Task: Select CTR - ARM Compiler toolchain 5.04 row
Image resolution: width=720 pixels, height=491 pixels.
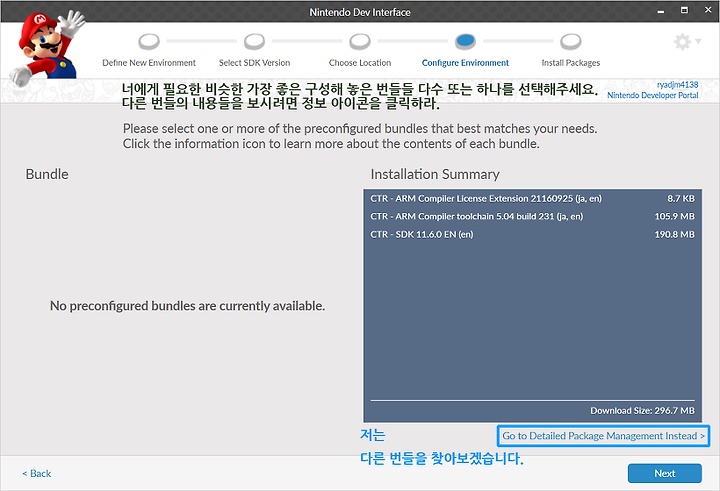Action: tap(532, 216)
